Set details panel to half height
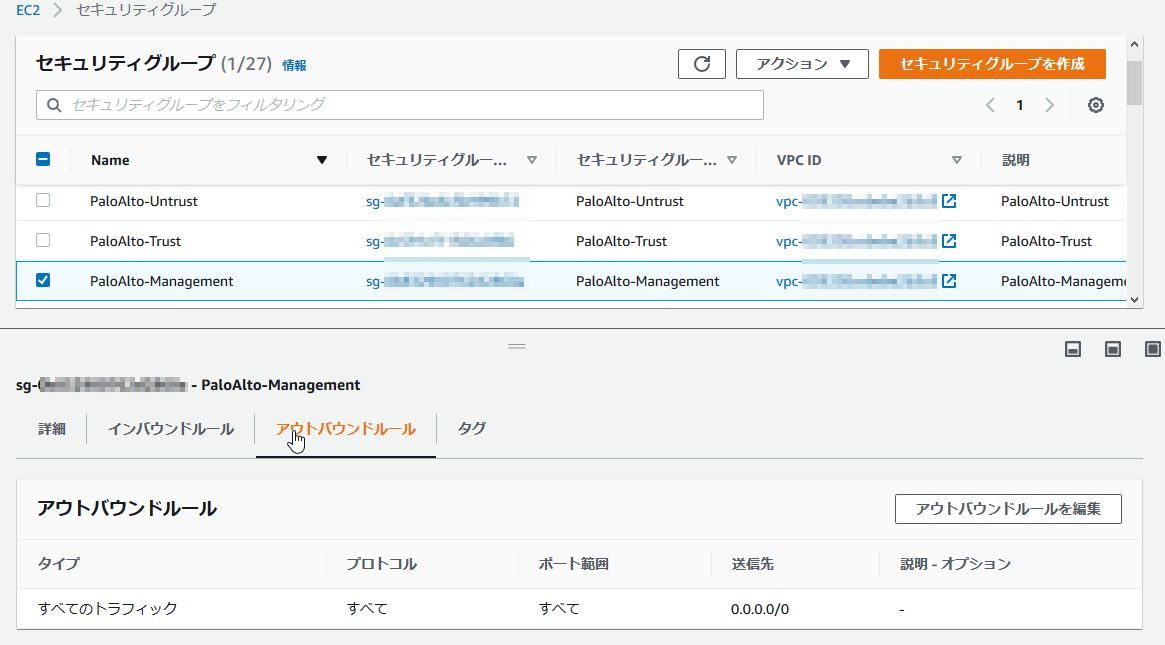1165x645 pixels. point(1112,349)
